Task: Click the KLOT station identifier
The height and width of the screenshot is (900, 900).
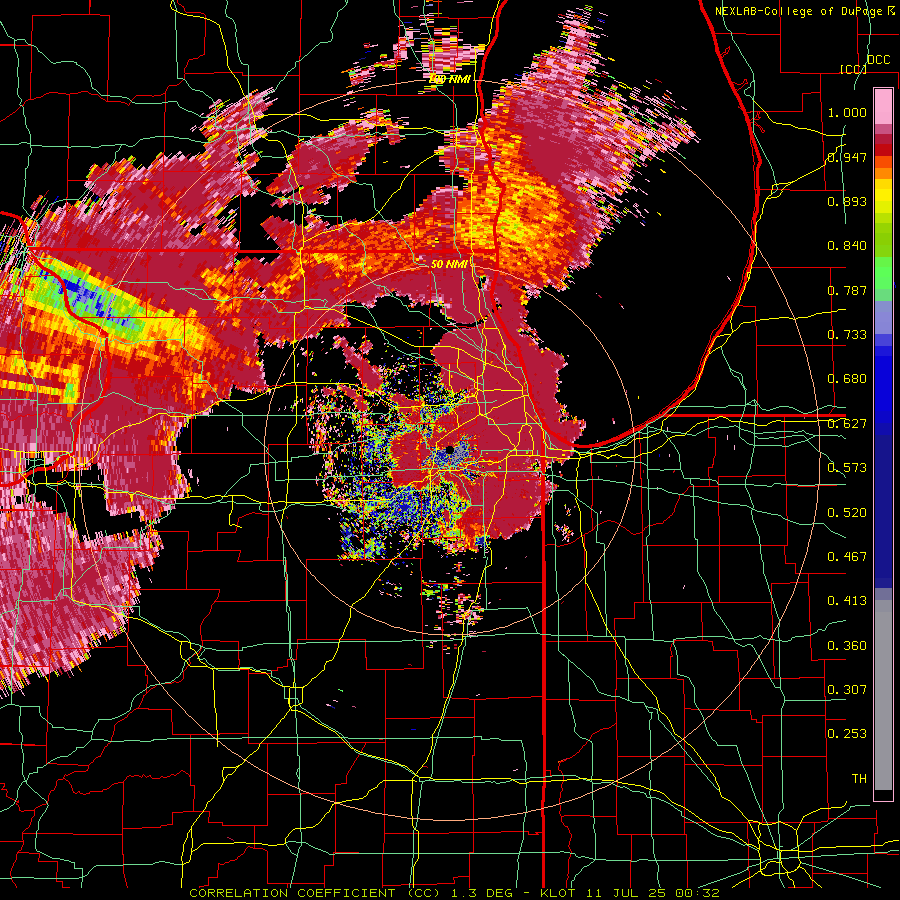Action: 557,893
